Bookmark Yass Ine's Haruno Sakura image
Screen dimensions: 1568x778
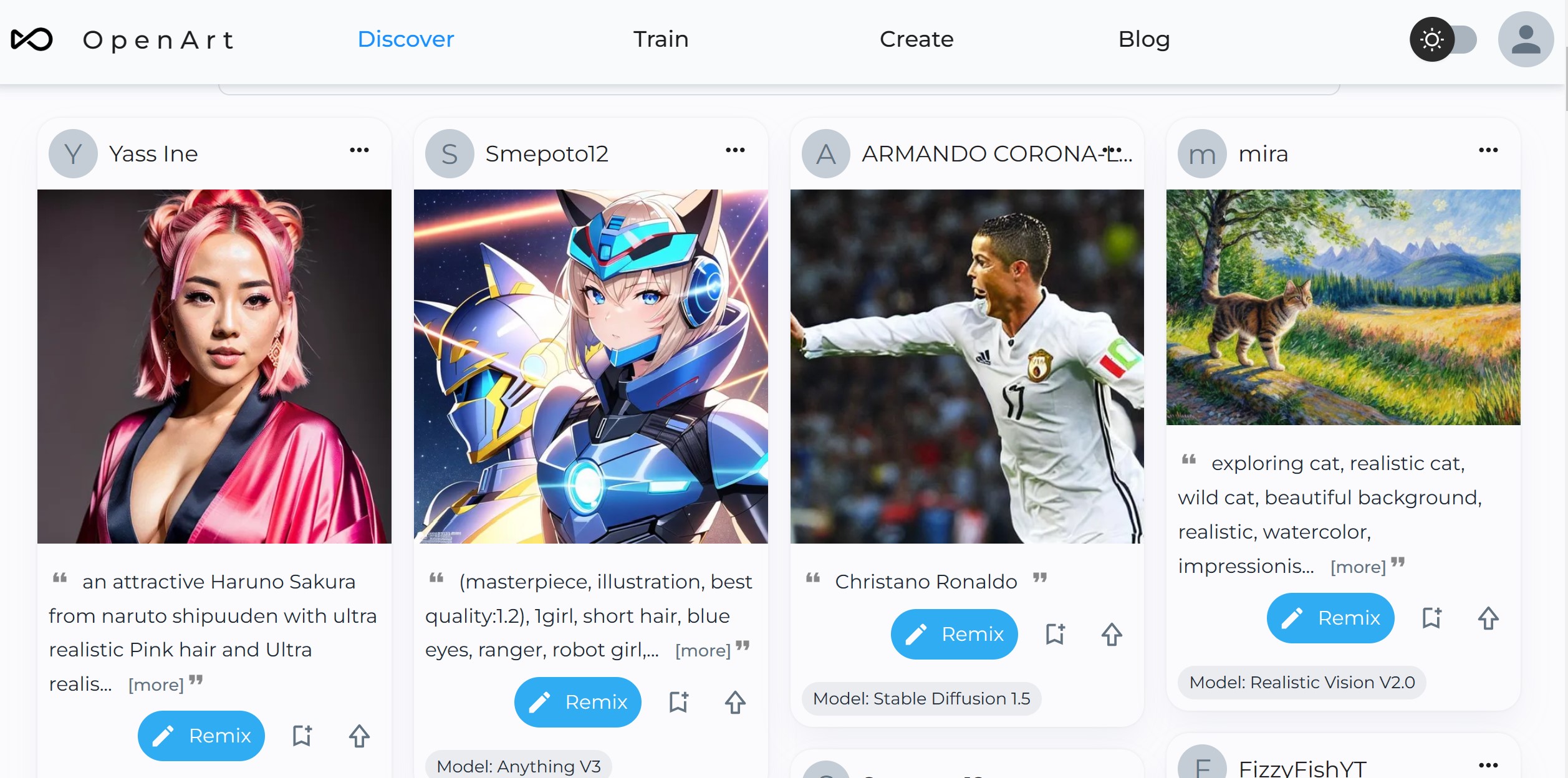pos(302,736)
